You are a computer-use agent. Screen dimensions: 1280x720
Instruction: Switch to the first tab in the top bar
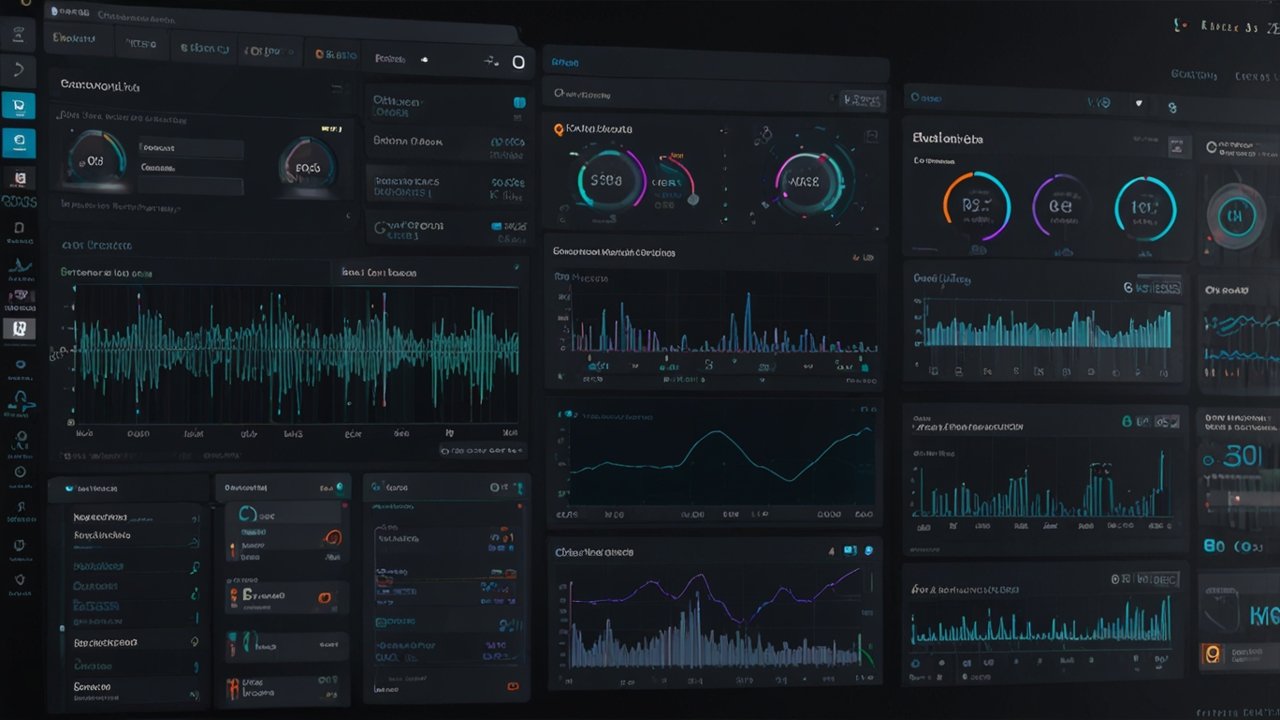[74, 39]
